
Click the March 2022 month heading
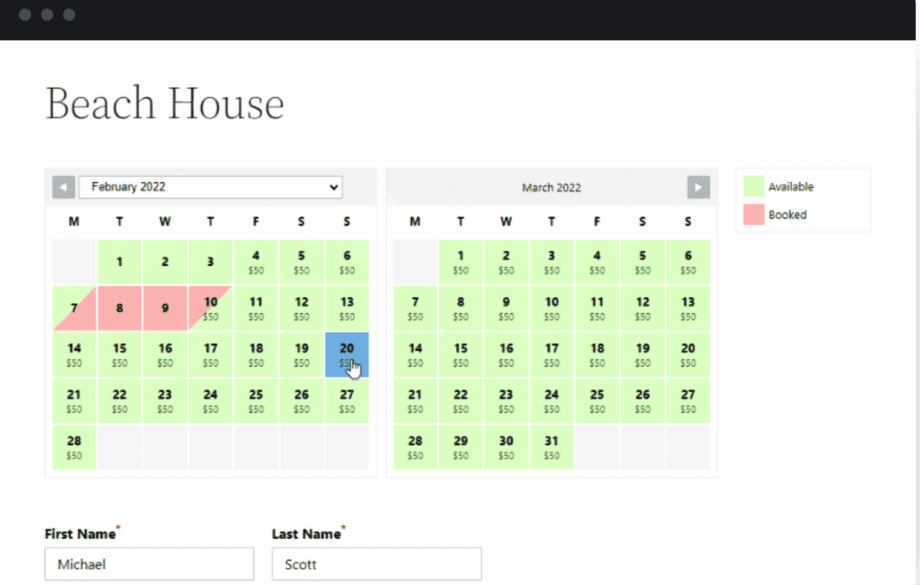point(552,188)
